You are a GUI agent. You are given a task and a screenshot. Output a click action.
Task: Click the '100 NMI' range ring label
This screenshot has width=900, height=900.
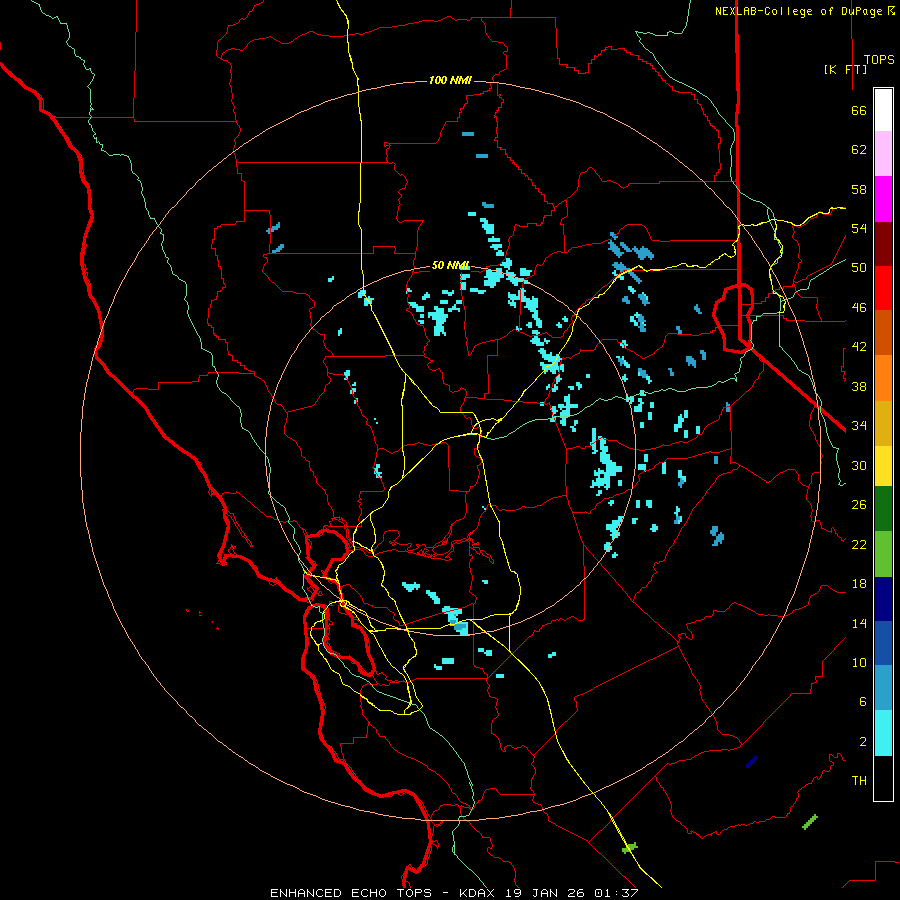pyautogui.click(x=450, y=80)
